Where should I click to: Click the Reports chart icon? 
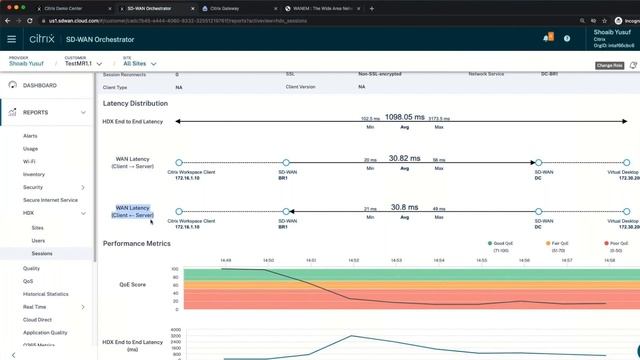(x=13, y=112)
